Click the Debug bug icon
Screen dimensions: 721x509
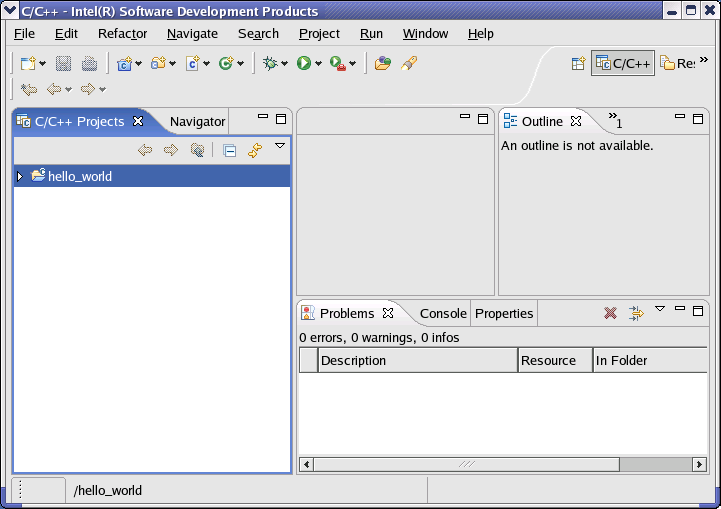point(270,63)
